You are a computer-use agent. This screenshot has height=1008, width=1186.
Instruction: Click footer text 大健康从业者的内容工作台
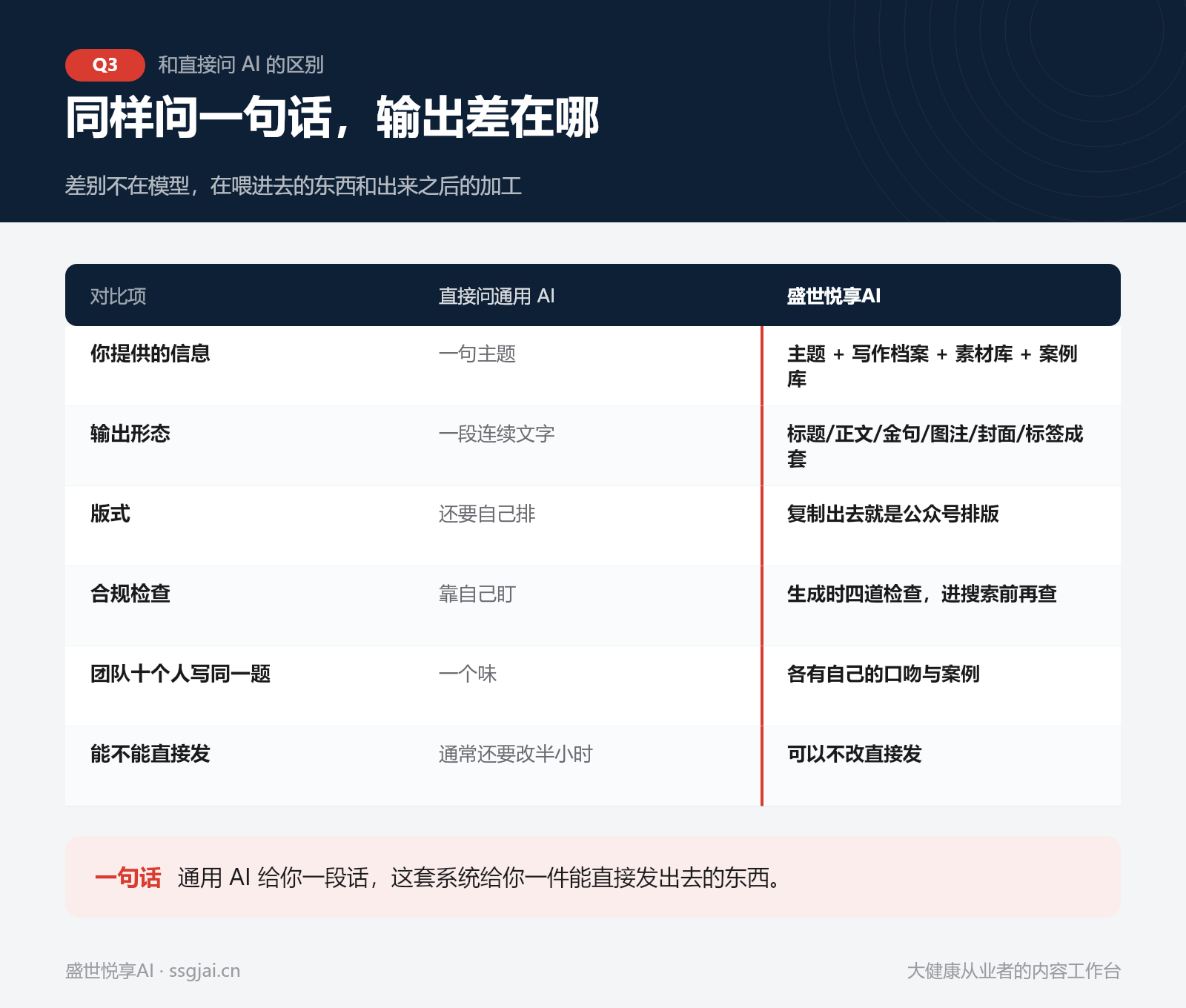tap(1014, 971)
